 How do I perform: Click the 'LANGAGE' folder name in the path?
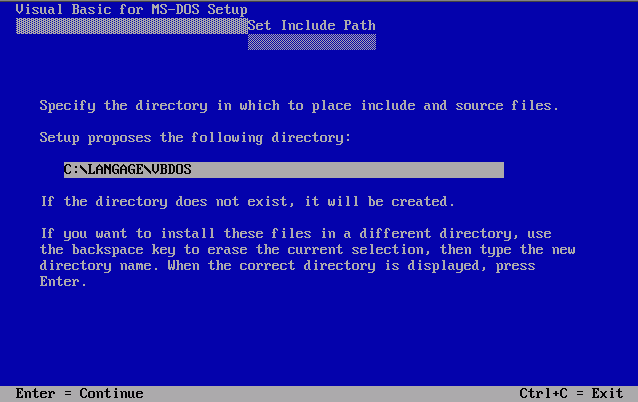[x=116, y=170]
